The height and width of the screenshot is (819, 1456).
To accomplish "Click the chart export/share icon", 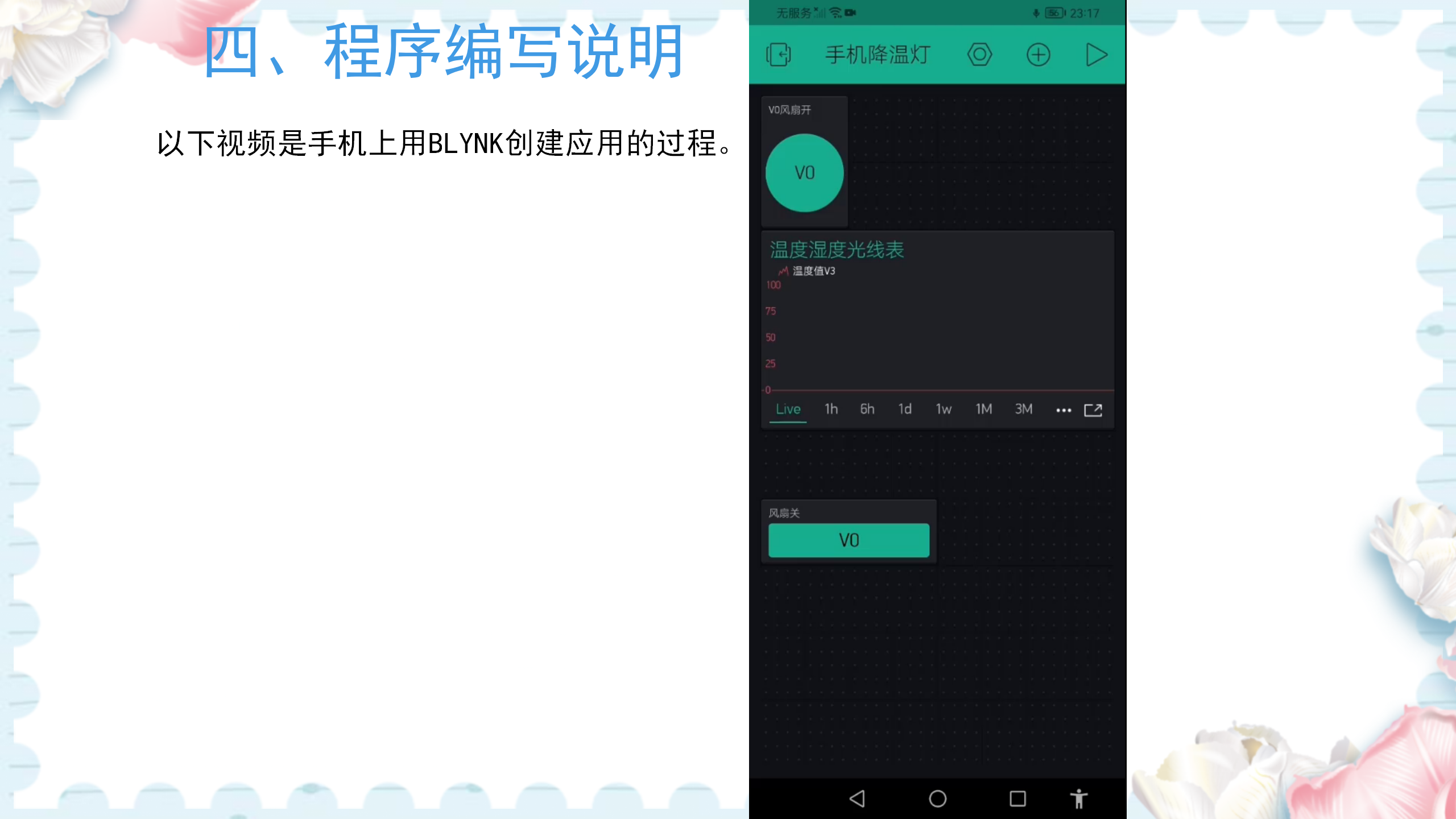I will tap(1093, 408).
